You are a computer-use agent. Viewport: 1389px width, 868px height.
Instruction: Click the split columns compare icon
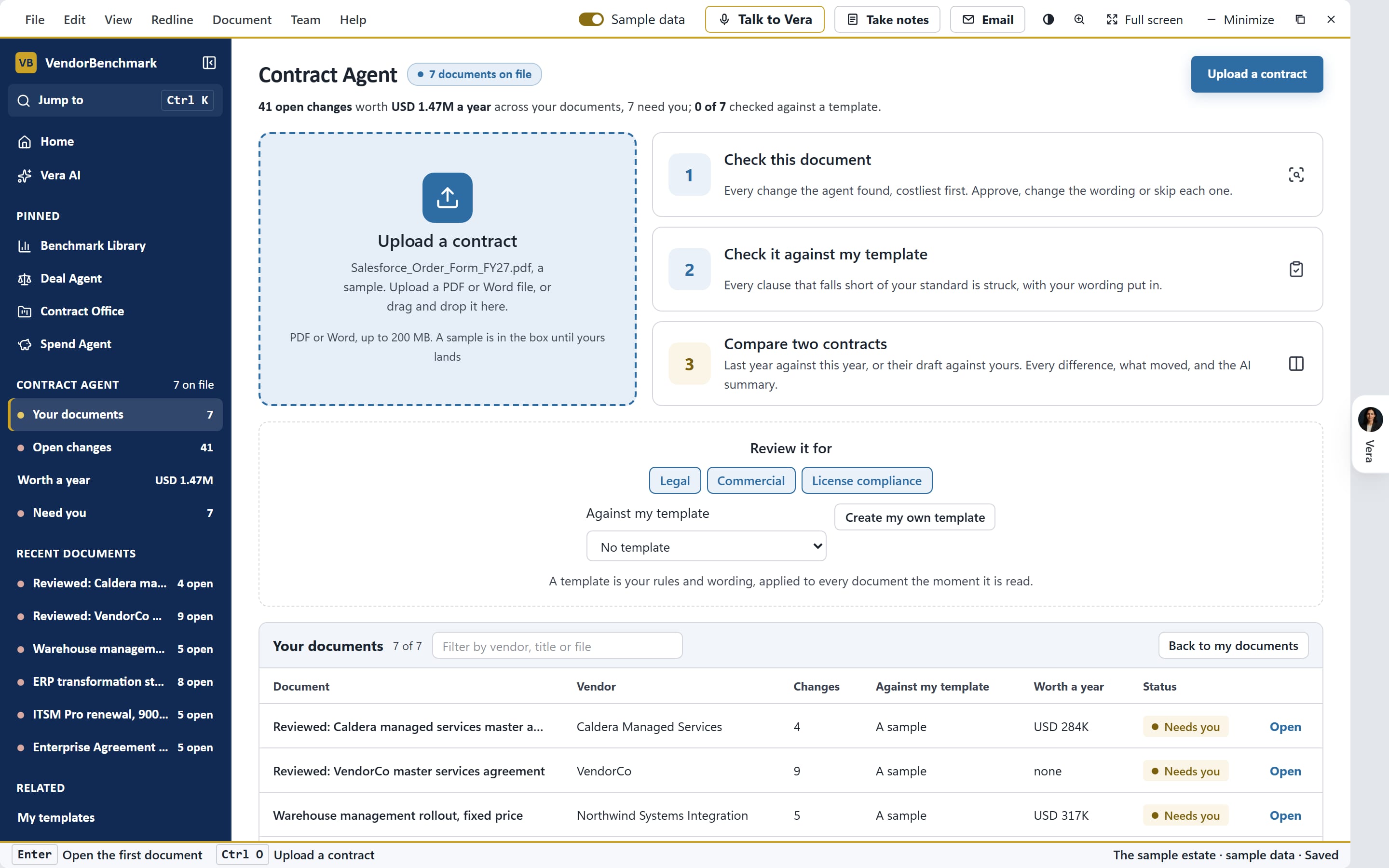1296,364
